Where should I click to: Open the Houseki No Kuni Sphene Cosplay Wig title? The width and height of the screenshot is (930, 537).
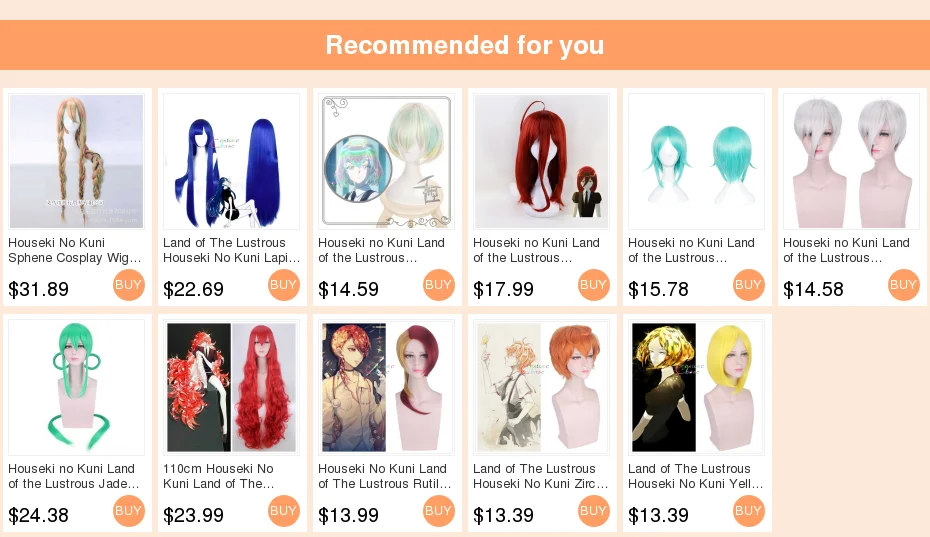pos(75,250)
